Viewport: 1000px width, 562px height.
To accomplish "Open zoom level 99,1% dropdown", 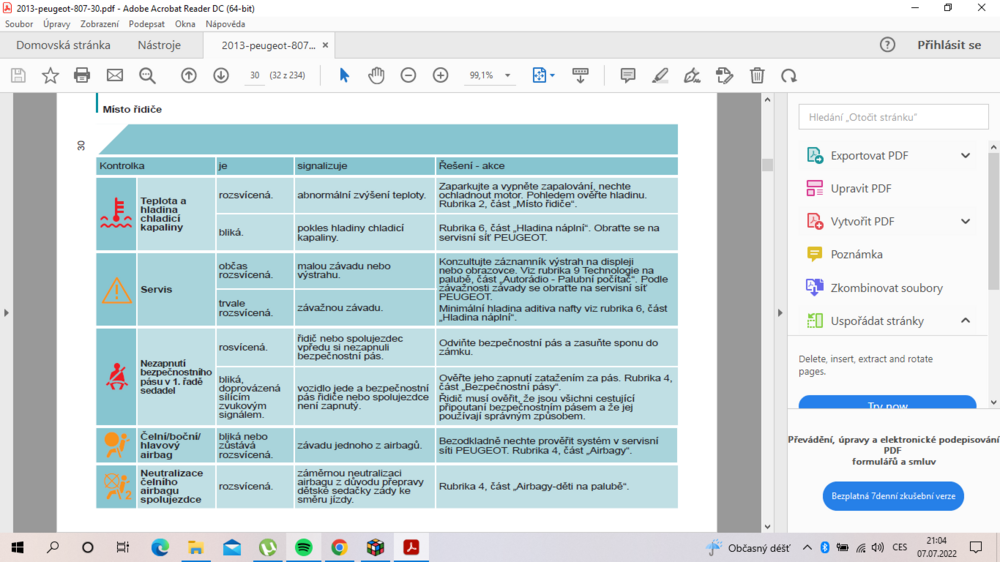I will (508, 75).
